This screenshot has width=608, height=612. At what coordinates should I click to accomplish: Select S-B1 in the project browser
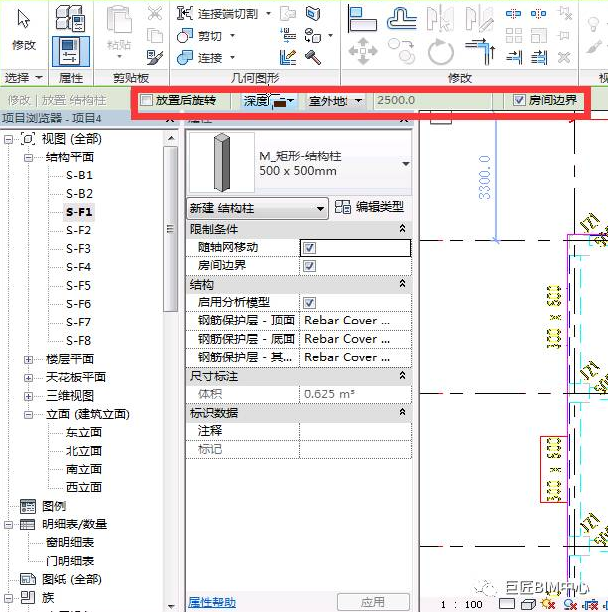(x=79, y=175)
